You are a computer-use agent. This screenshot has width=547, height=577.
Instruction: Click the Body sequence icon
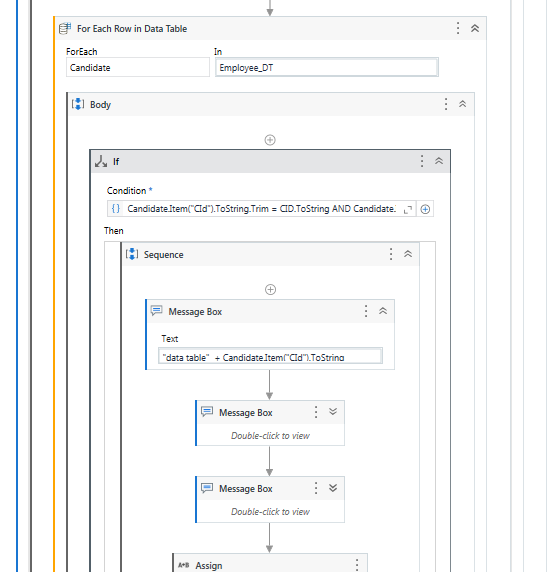(78, 105)
